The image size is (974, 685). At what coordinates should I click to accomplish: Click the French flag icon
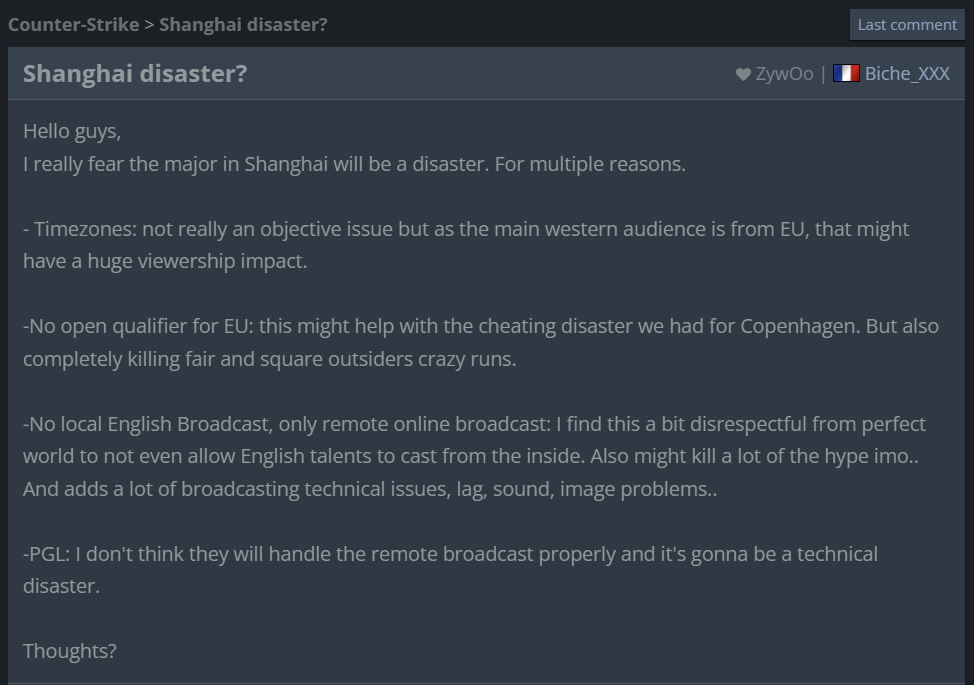[x=846, y=73]
